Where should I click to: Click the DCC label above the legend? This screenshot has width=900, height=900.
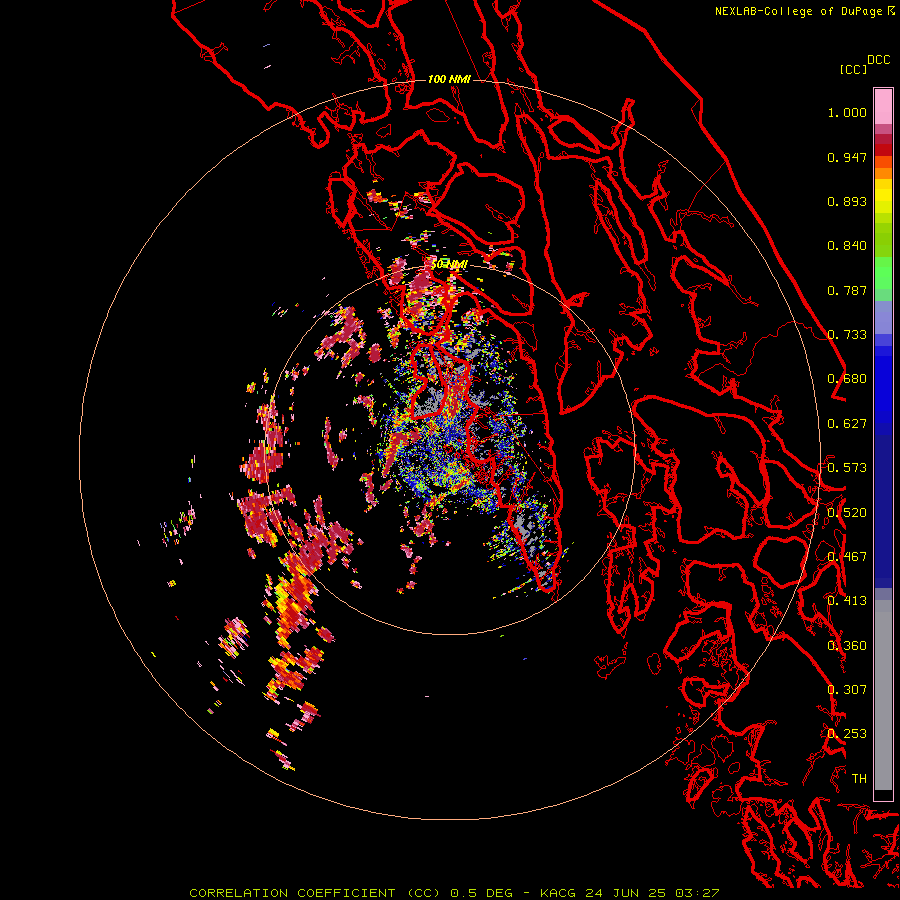(878, 60)
